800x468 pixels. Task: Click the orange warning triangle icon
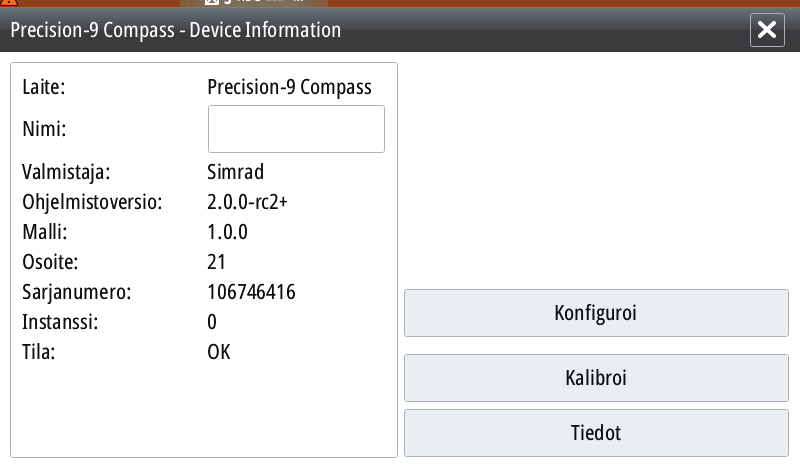tap(9, 2)
